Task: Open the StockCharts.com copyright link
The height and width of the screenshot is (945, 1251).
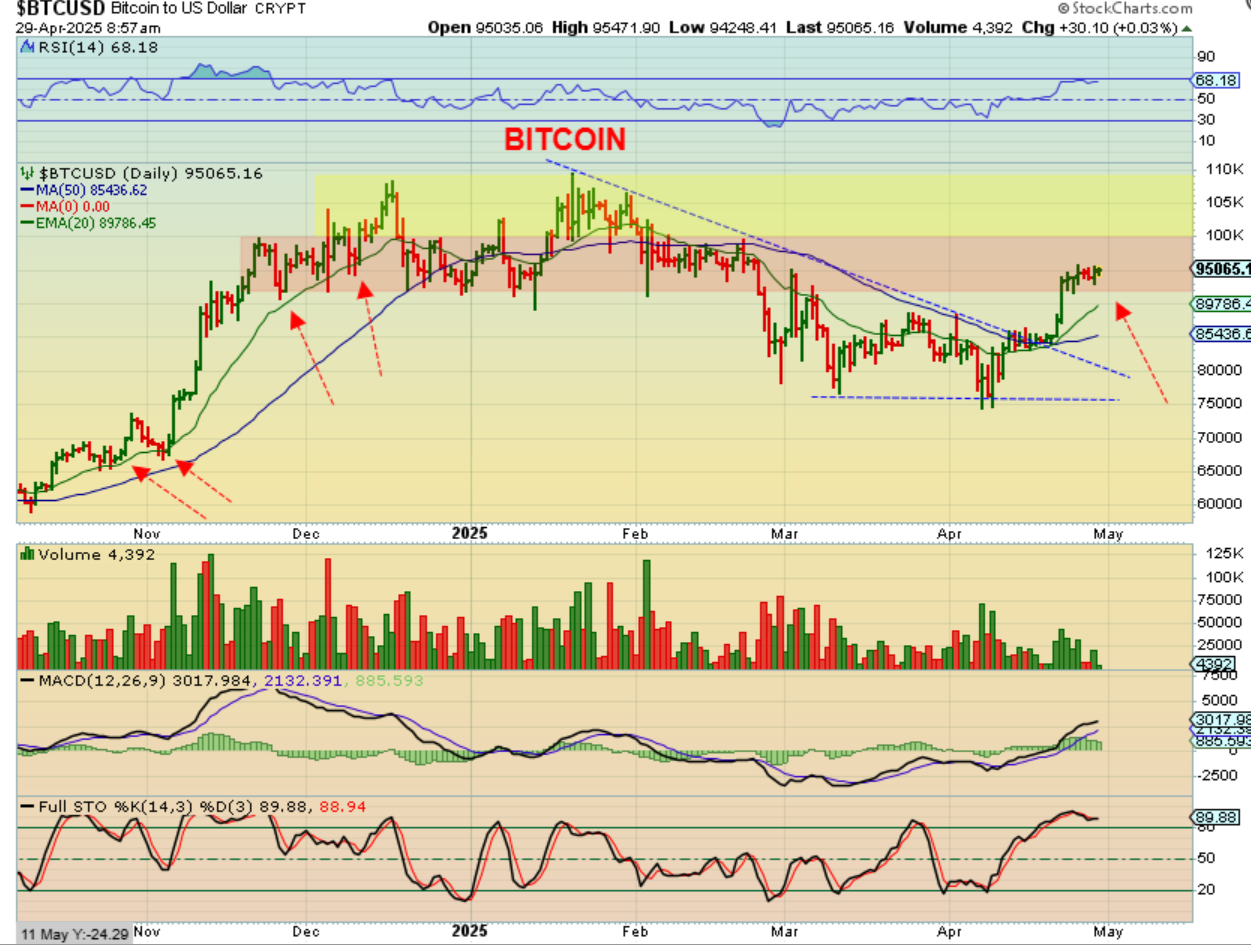Action: click(x=1125, y=8)
